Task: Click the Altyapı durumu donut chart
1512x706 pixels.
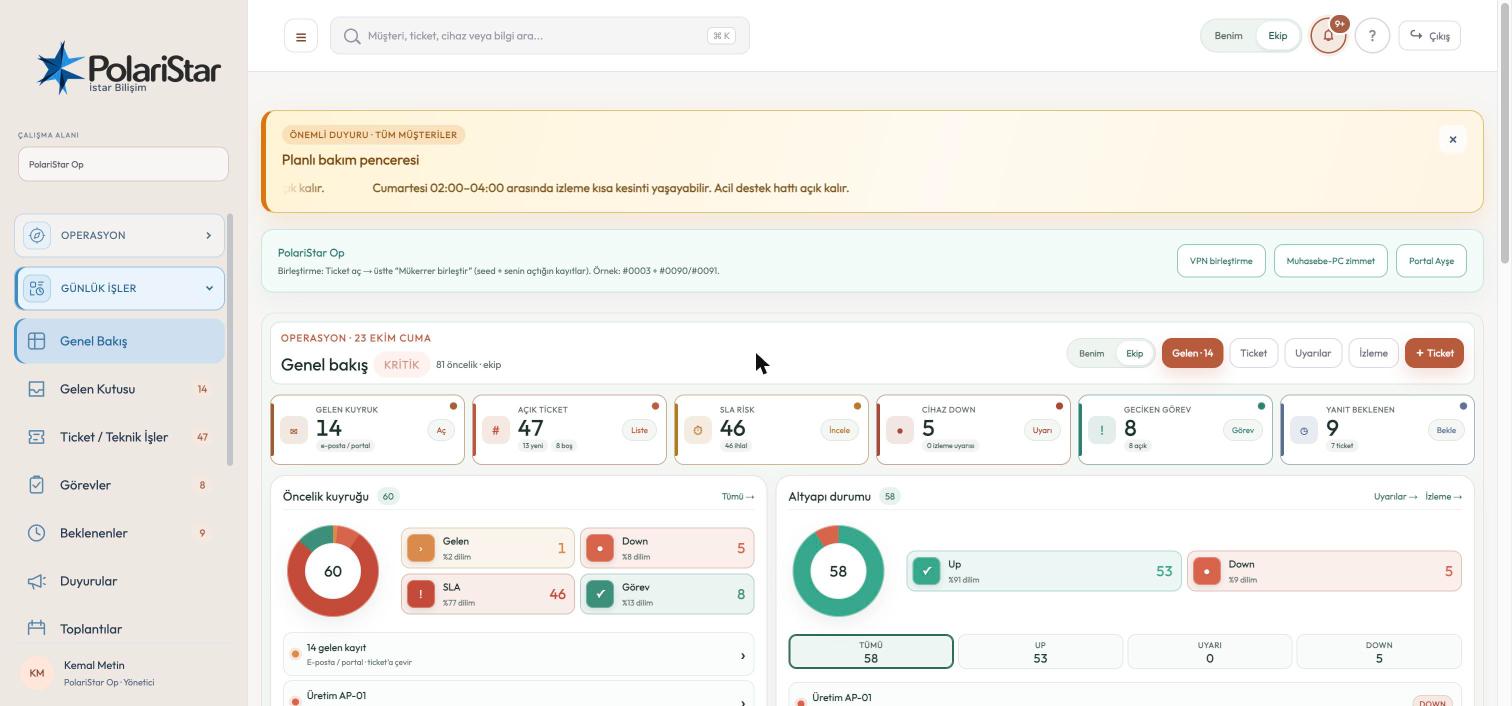Action: 838,571
